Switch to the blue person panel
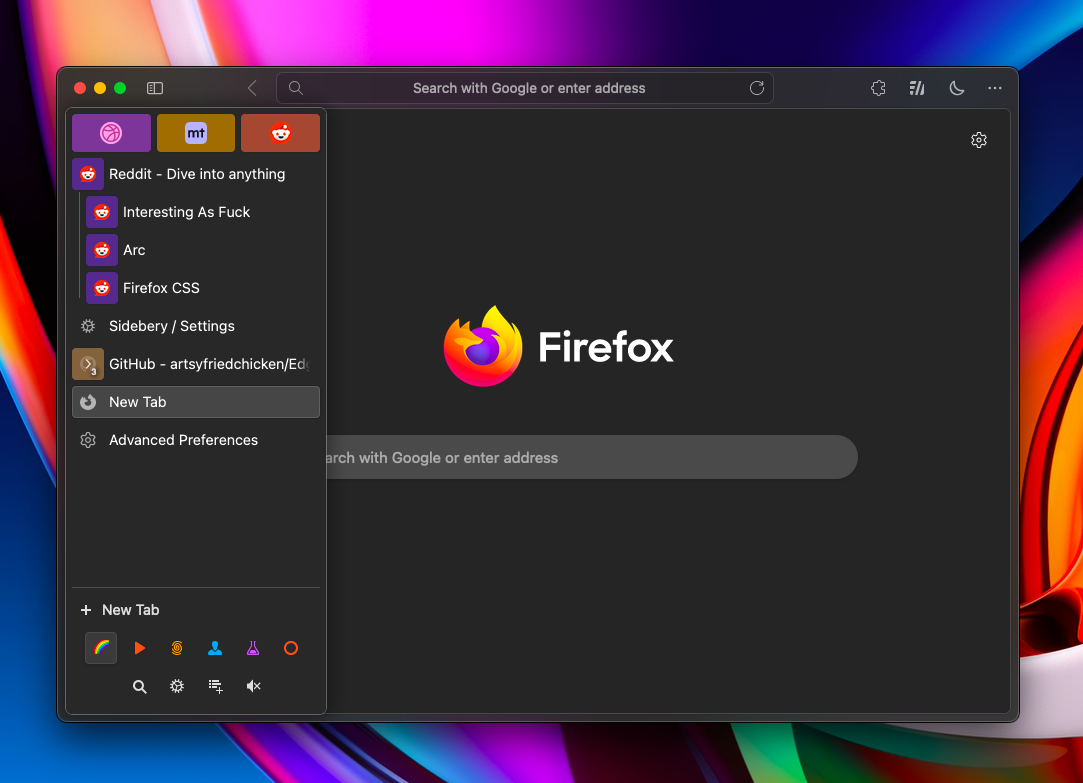The height and width of the screenshot is (783, 1083). [x=215, y=648]
